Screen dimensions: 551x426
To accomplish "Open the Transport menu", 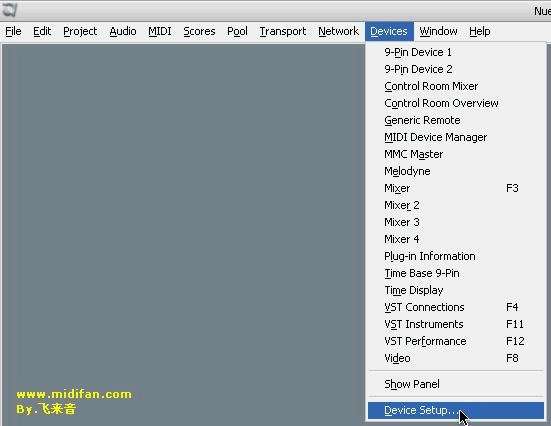I will tap(283, 31).
